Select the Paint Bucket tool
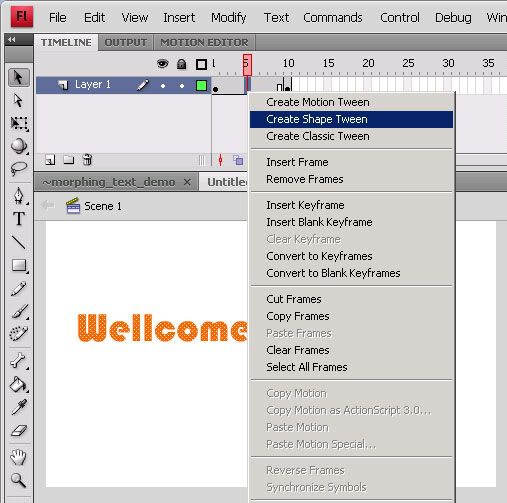This screenshot has height=503, width=507. 19,384
